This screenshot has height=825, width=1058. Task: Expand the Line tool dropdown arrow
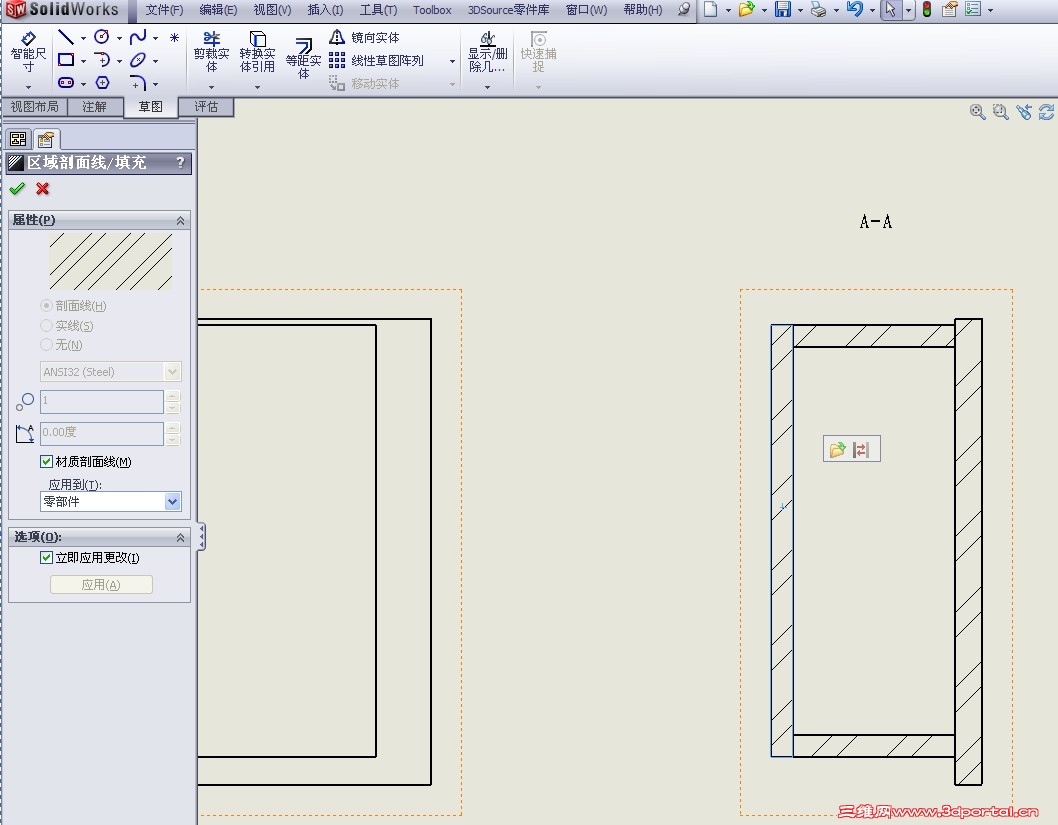click(x=83, y=38)
